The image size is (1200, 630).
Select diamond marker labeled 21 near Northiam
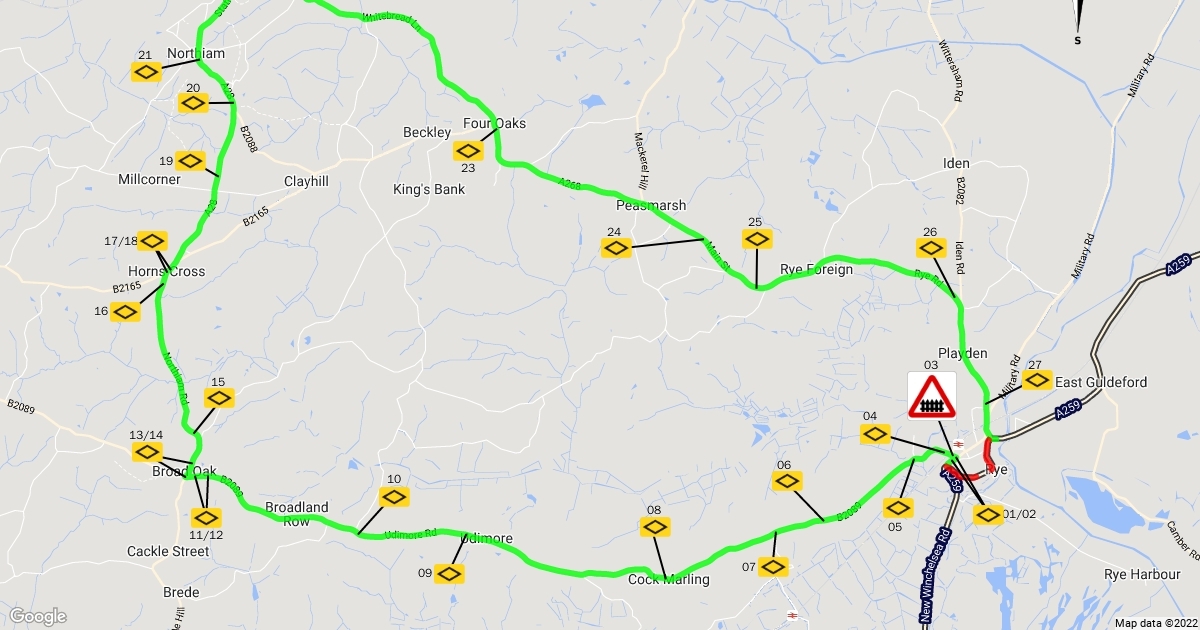[146, 71]
